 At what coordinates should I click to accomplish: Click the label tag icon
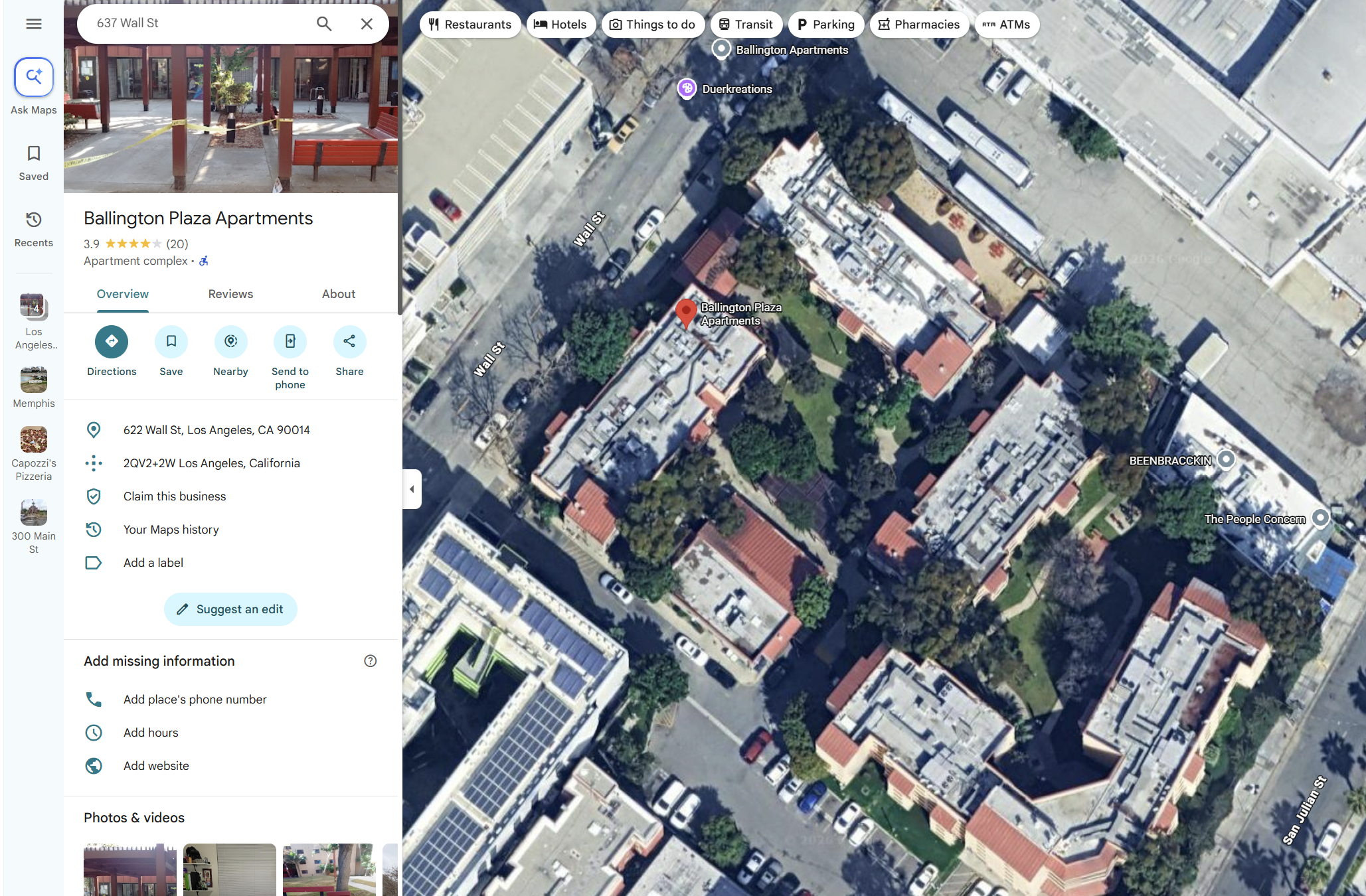(94, 563)
